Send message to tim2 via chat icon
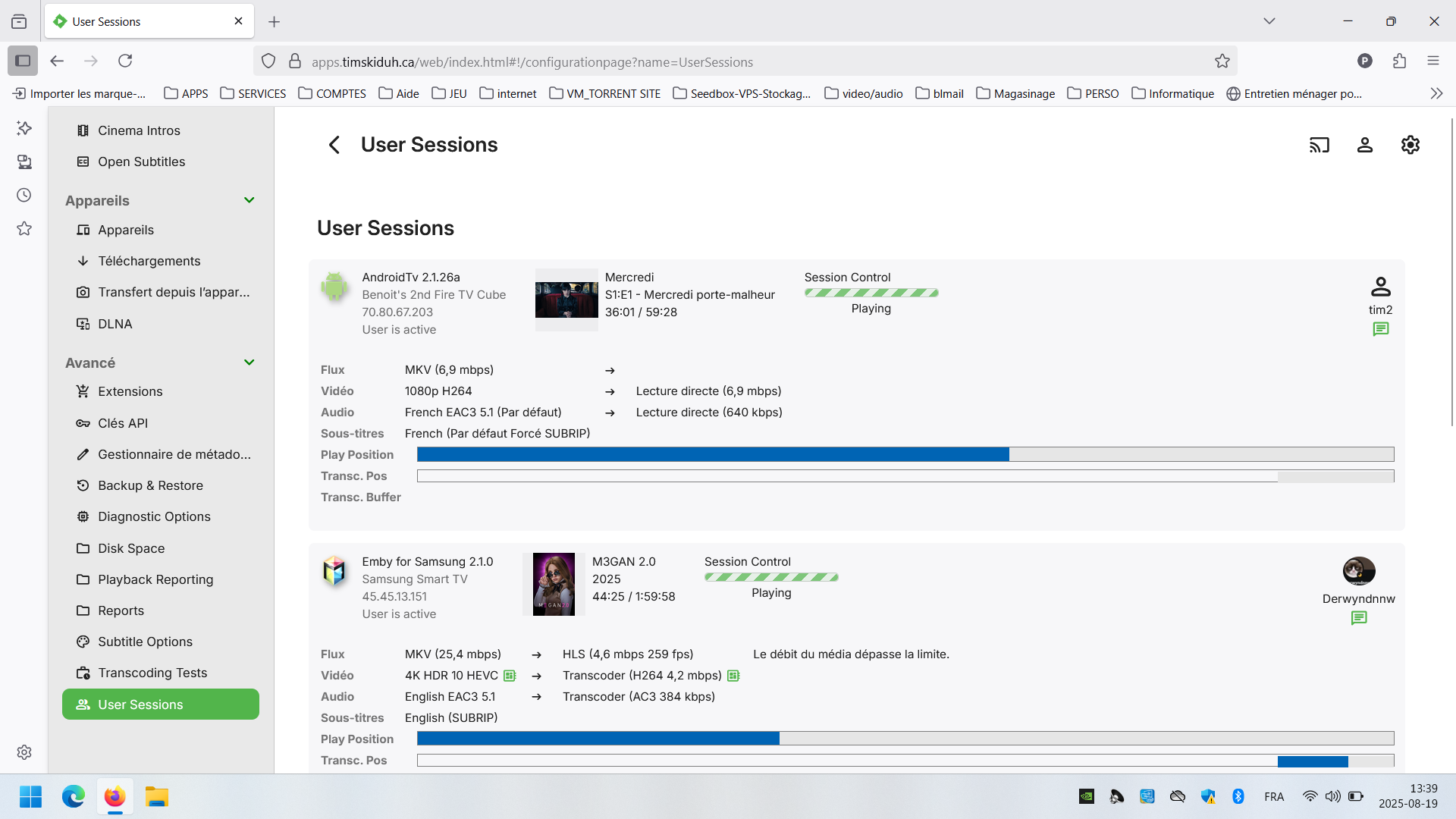Image resolution: width=1456 pixels, height=819 pixels. (1380, 329)
